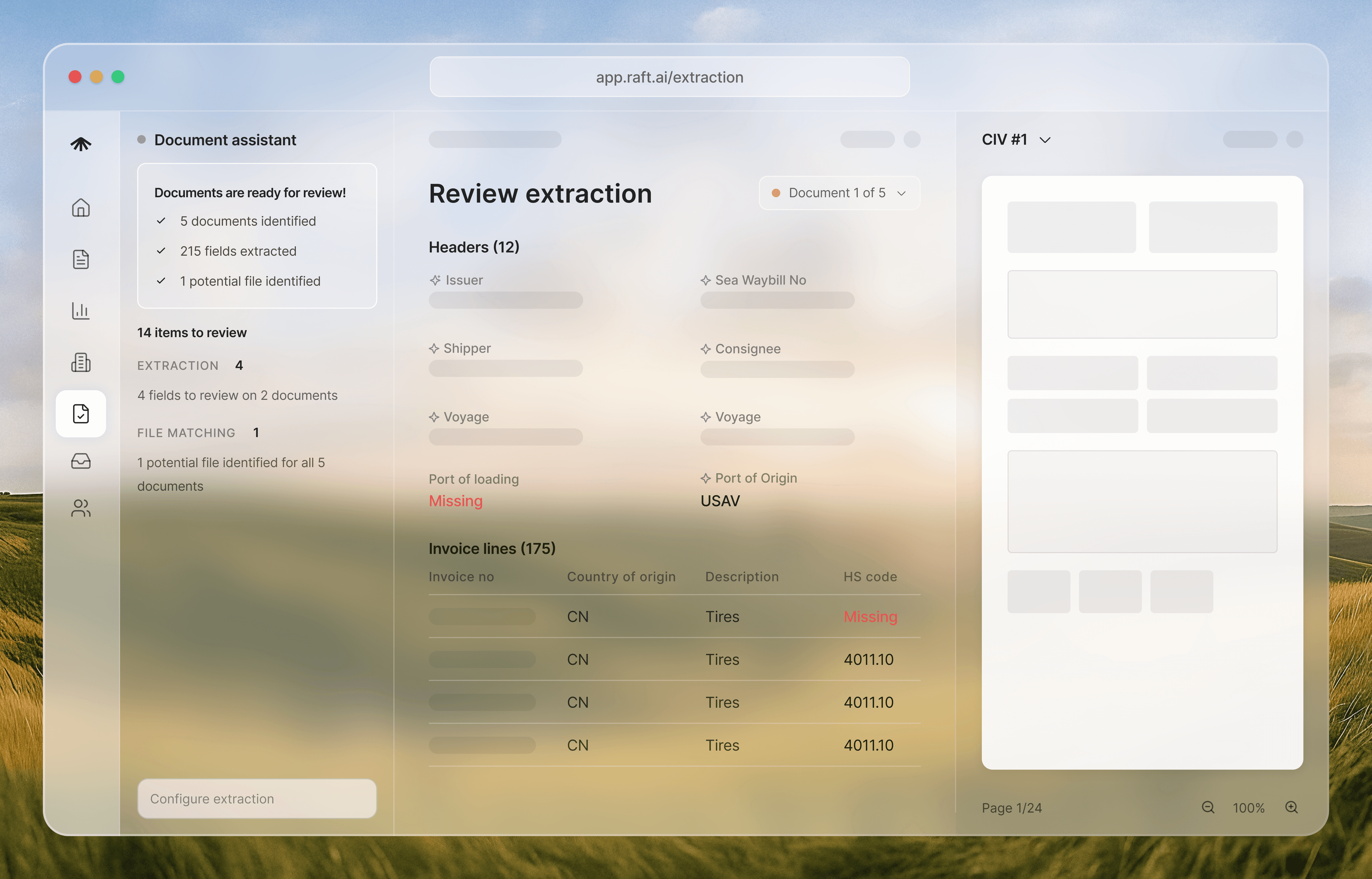The height and width of the screenshot is (879, 1372).
Task: Zoom in the document preview
Action: click(x=1292, y=807)
